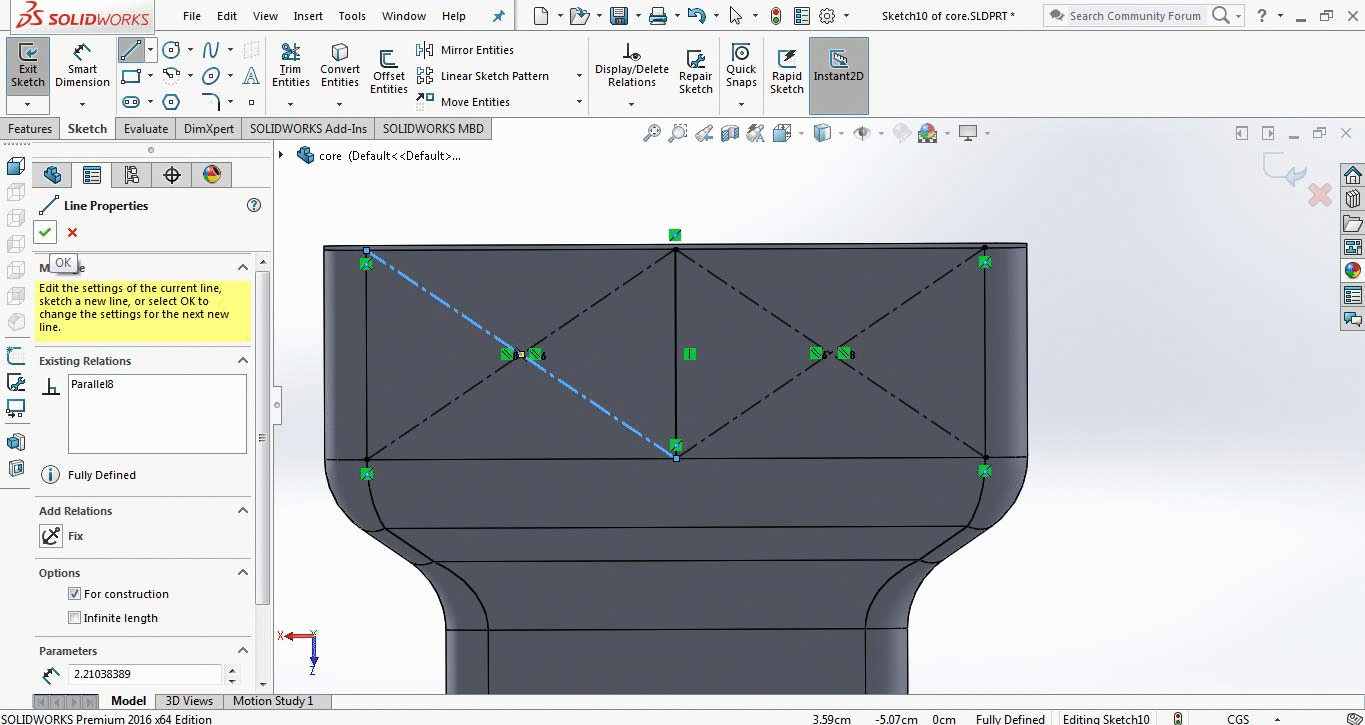This screenshot has height=725, width=1365.
Task: Click the Zoom to Fit icon
Action: coord(652,133)
